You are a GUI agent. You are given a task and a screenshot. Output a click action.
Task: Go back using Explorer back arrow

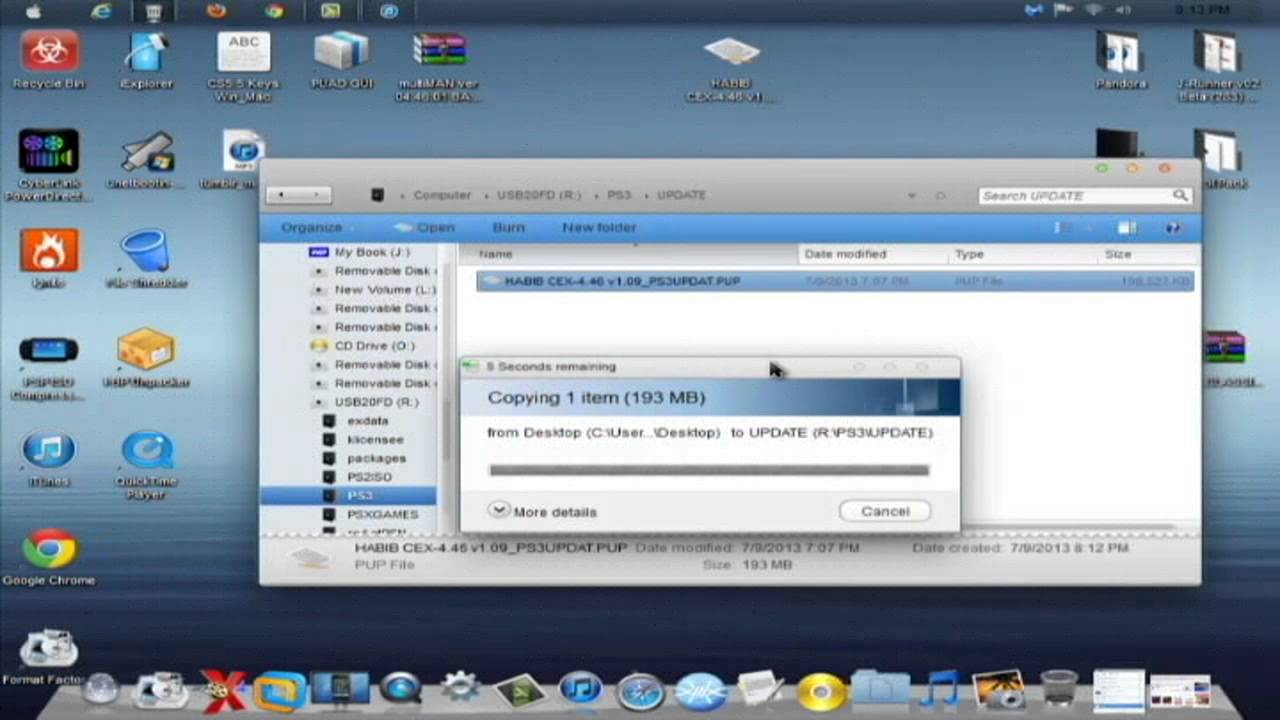(283, 194)
